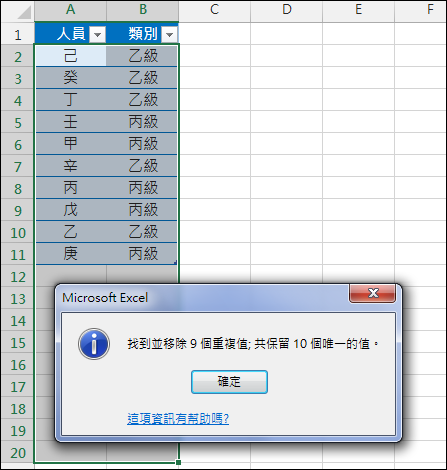
Task: Select cell containing 壬
Action: (70, 122)
